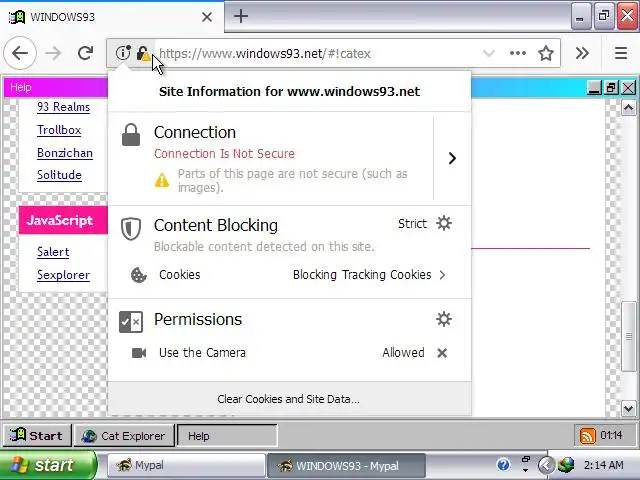
Task: Click the Help window scrollbar thumb
Action: pyautogui.click(x=629, y=336)
